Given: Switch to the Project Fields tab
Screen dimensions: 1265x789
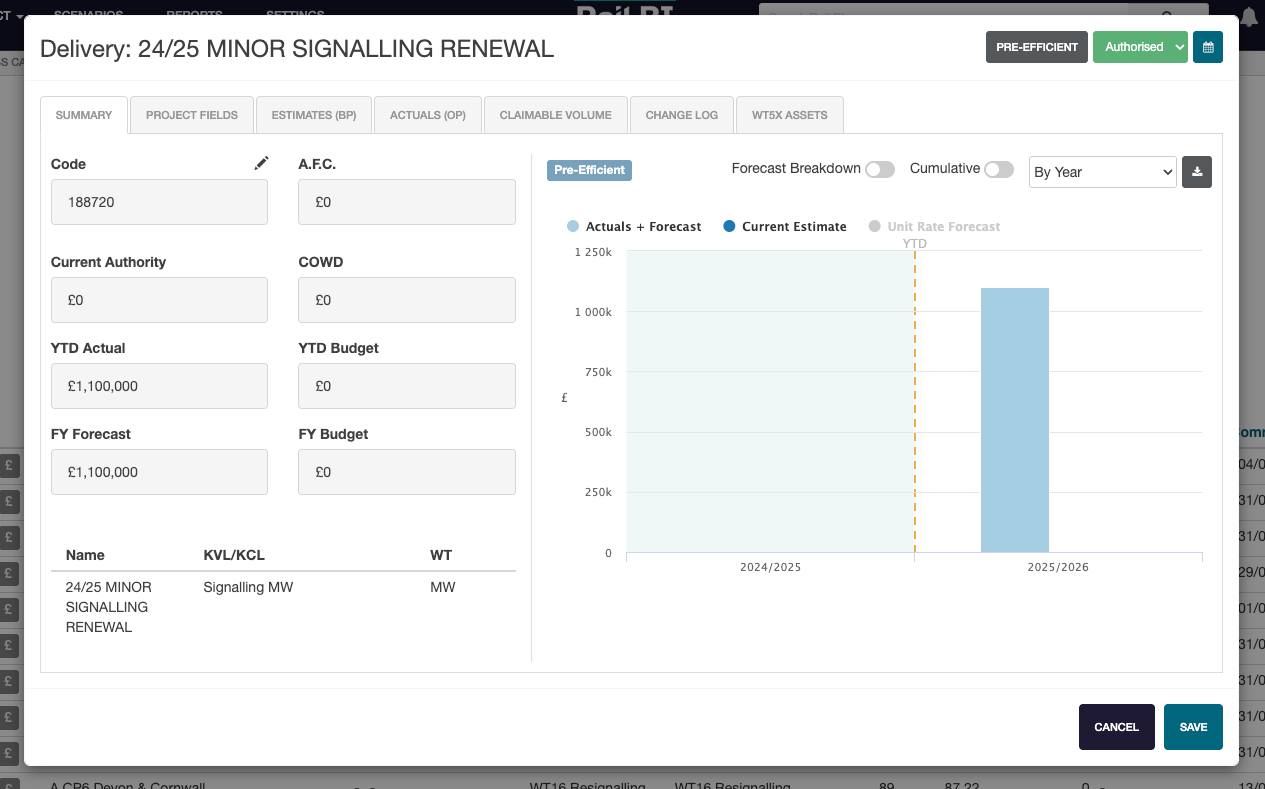Looking at the screenshot, I should click(x=192, y=115).
